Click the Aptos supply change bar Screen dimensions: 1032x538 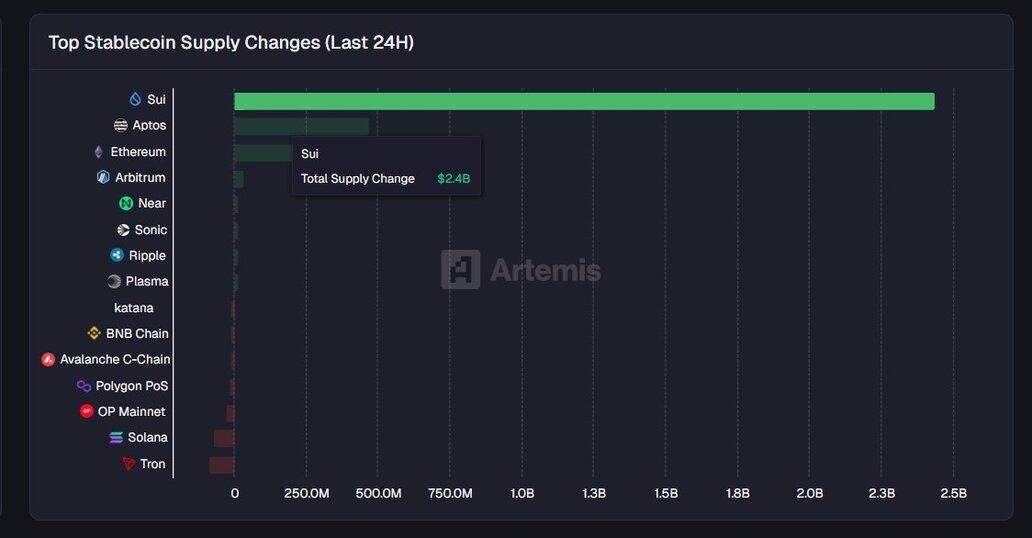click(x=301, y=126)
